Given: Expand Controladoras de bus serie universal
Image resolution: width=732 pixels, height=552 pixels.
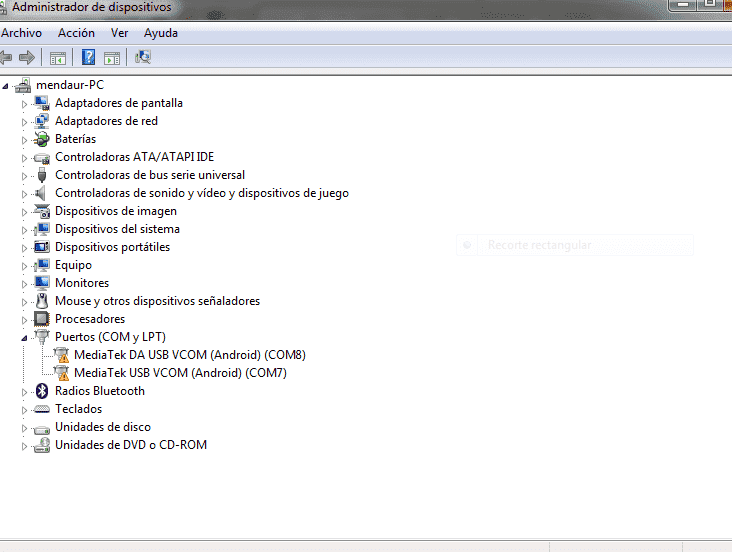Looking at the screenshot, I should 24,176.
